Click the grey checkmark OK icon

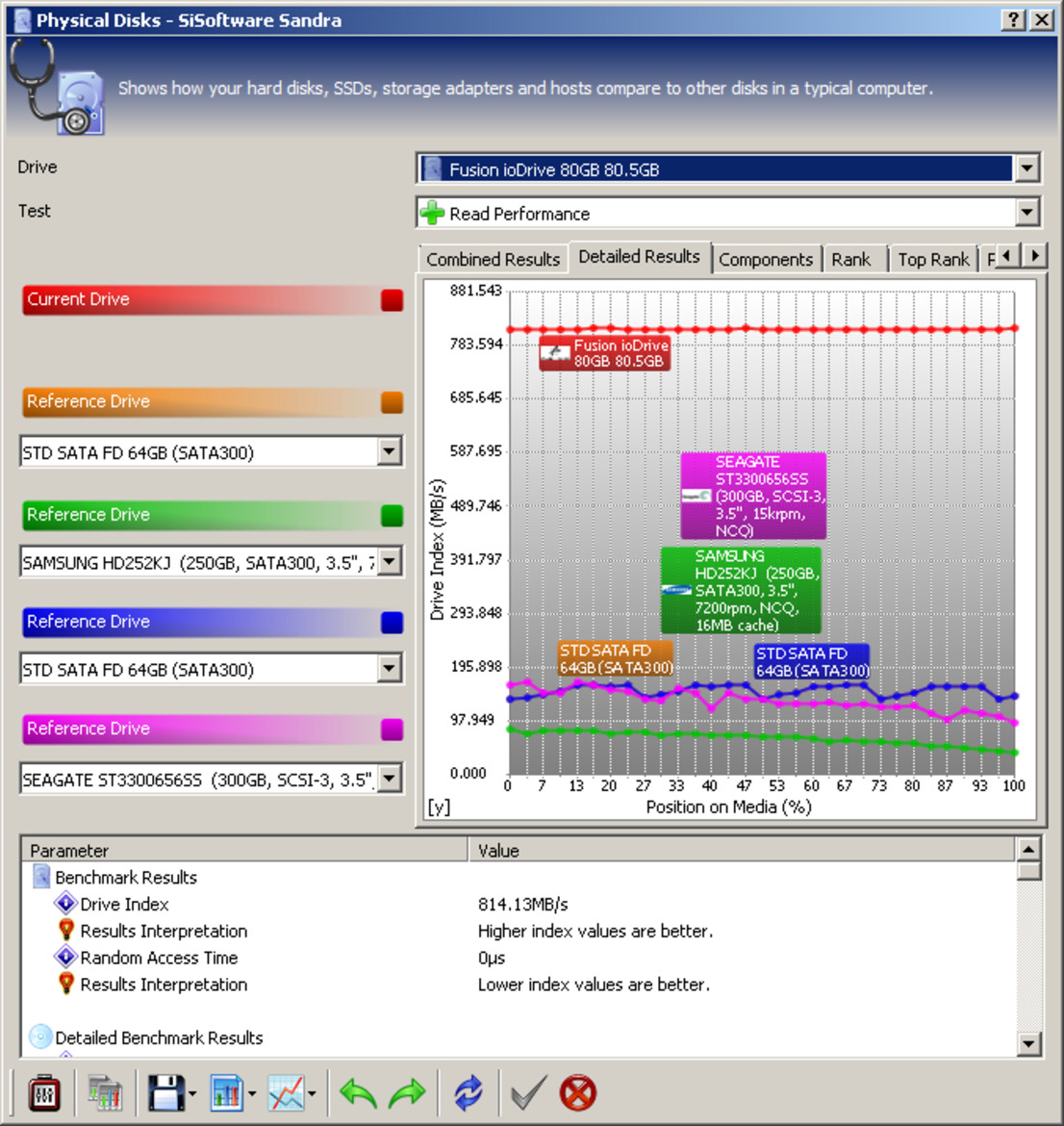tap(527, 1093)
